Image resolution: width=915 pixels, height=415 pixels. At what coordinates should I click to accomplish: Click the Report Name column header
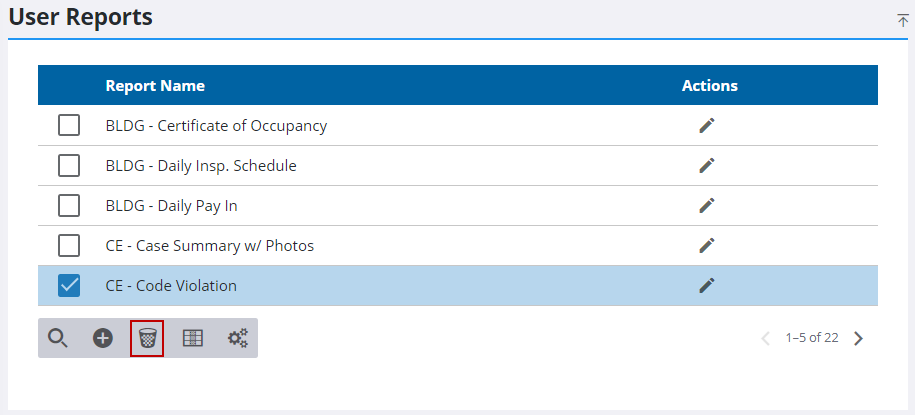(155, 85)
